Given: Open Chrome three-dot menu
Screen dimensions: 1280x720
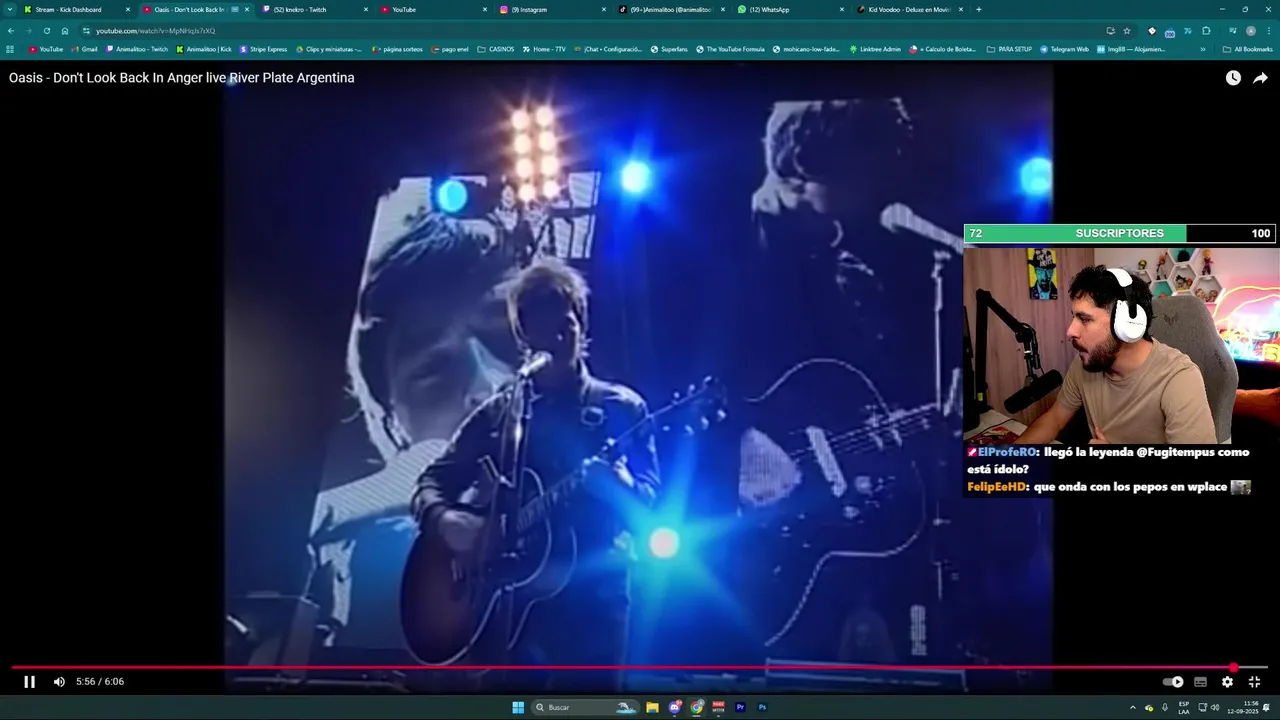Looking at the screenshot, I should pos(1269,31).
